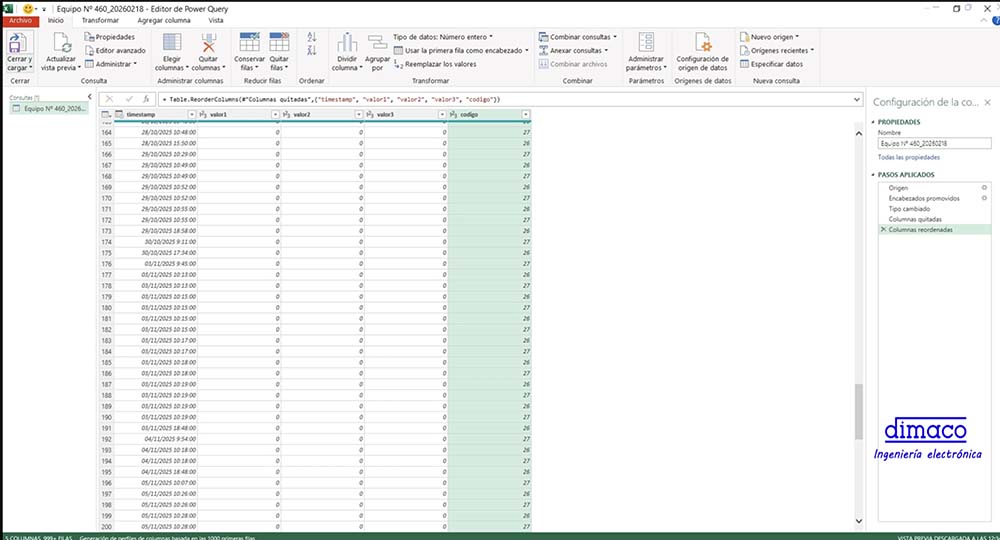Click gear icon next to Origen step
Screen dimensions: 1000x540
pyautogui.click(x=984, y=187)
